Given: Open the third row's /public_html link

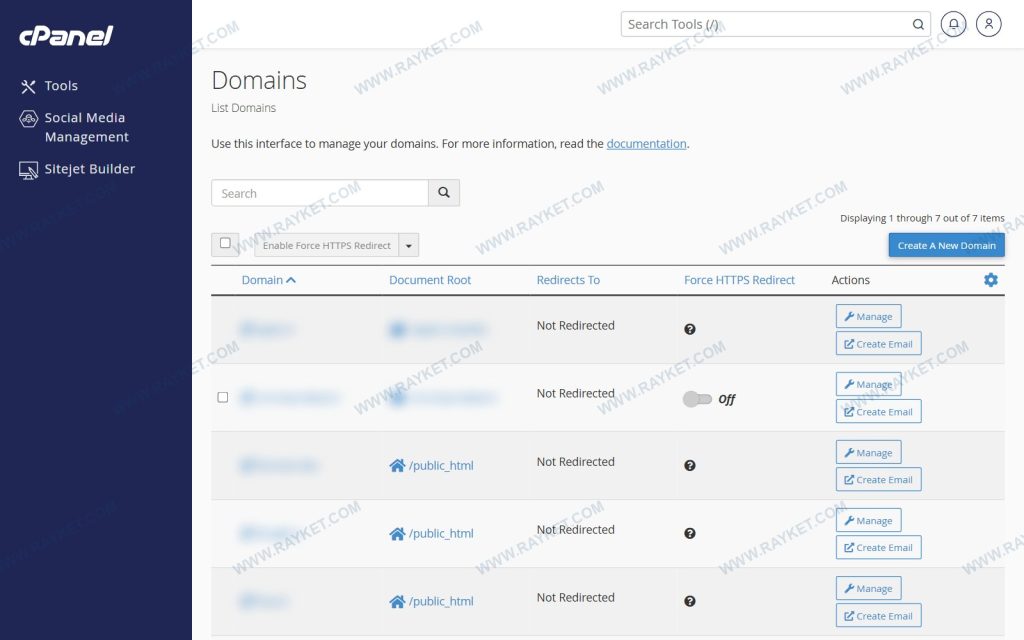Looking at the screenshot, I should (x=441, y=466).
